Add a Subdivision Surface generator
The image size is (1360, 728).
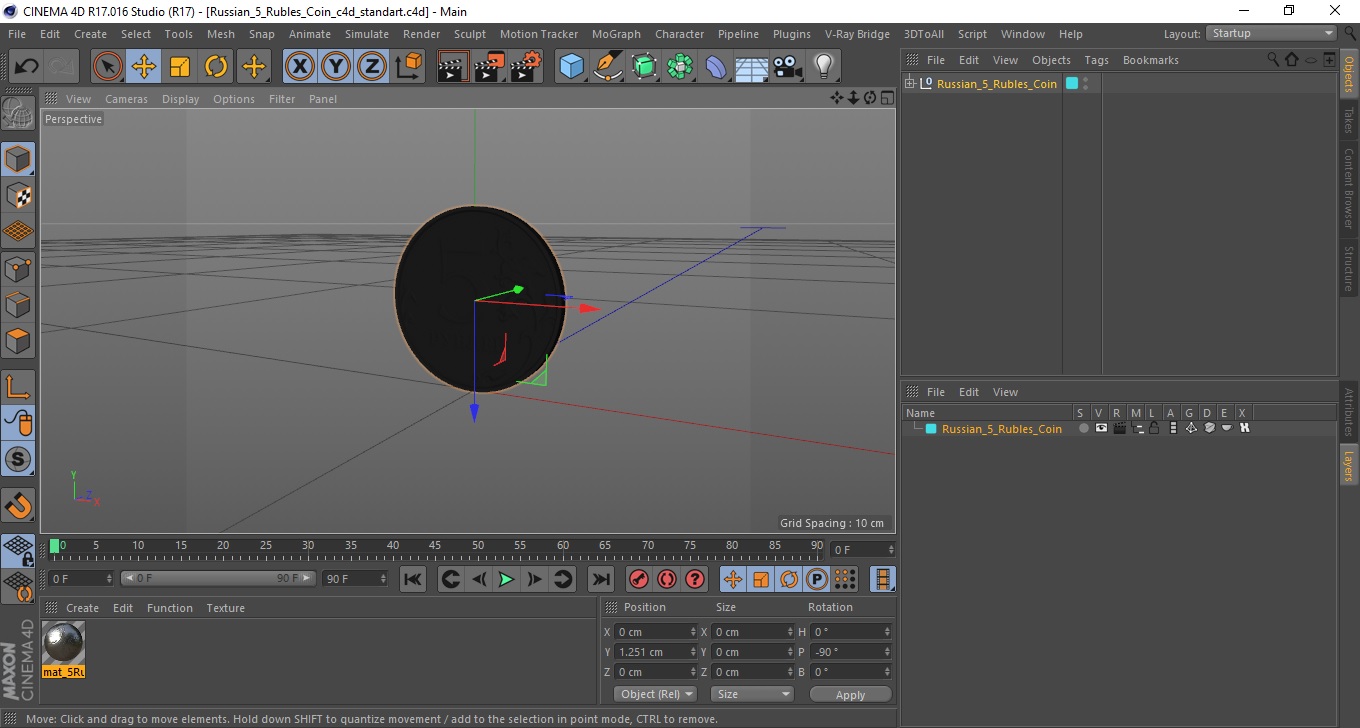[644, 67]
